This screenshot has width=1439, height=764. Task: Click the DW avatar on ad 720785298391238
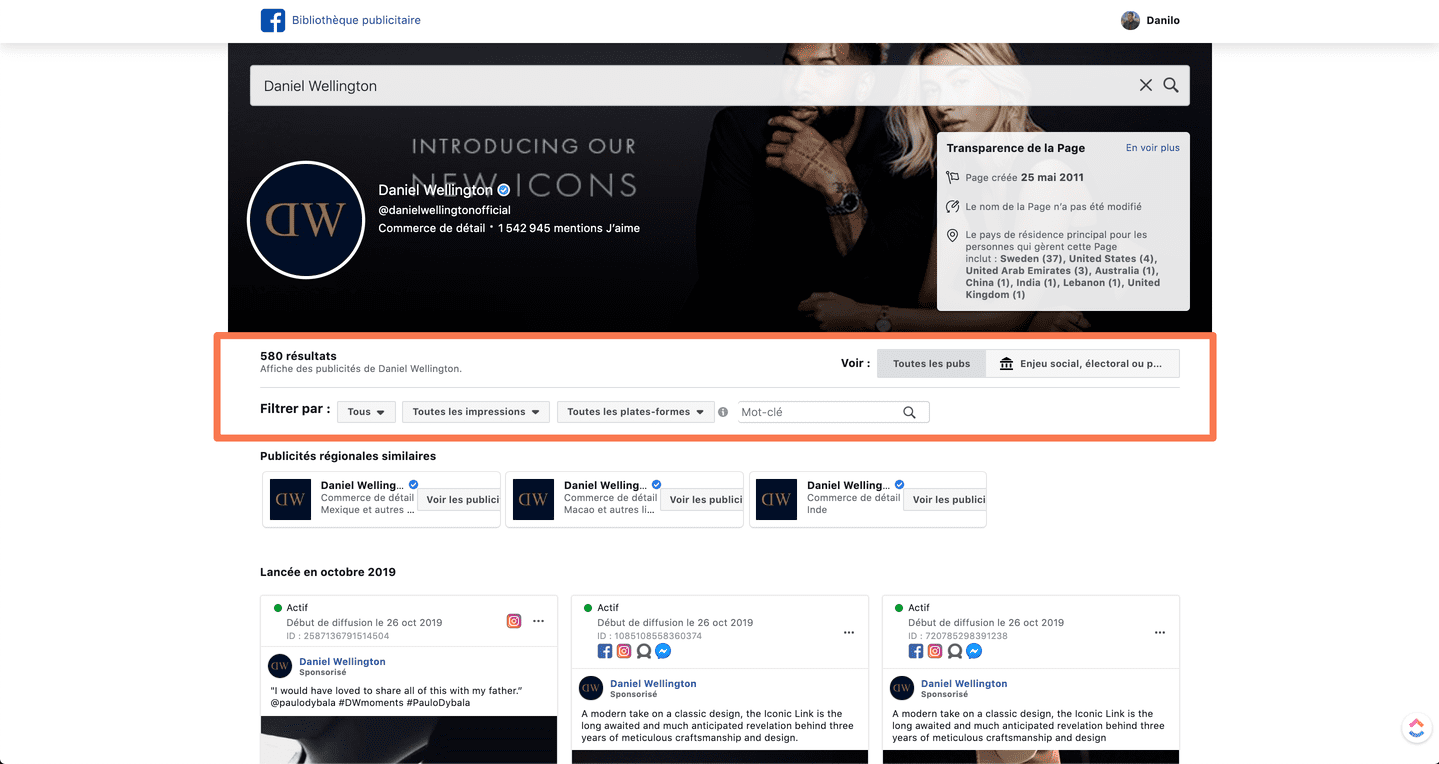point(902,688)
